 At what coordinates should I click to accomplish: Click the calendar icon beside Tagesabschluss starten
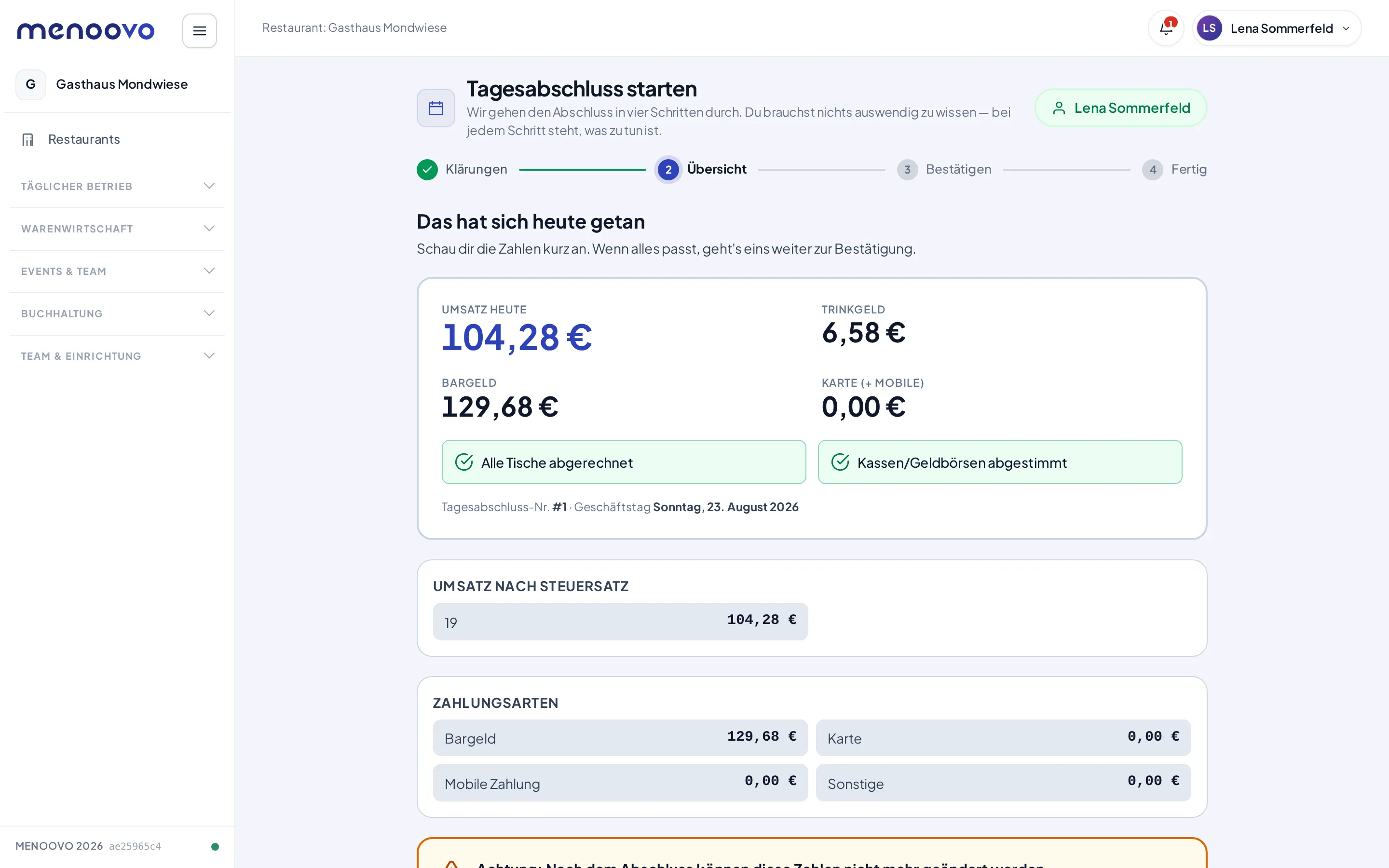click(x=436, y=108)
